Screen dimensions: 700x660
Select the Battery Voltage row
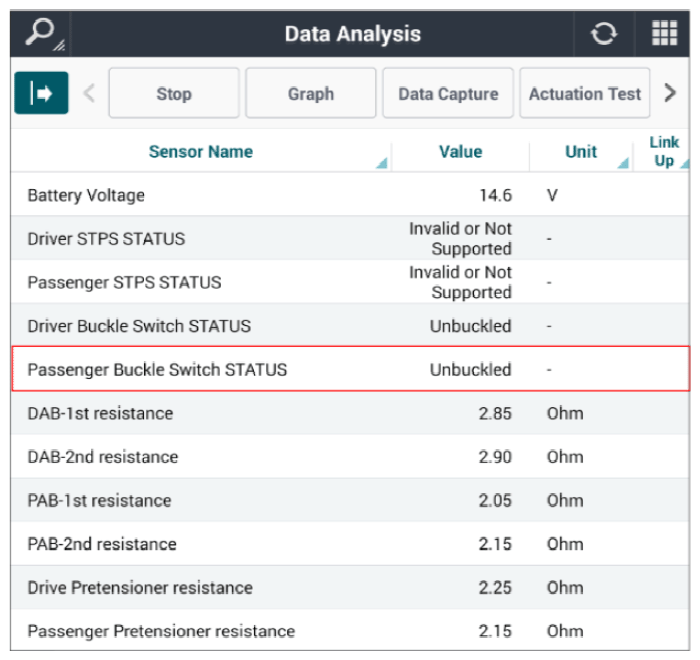pyautogui.click(x=350, y=195)
